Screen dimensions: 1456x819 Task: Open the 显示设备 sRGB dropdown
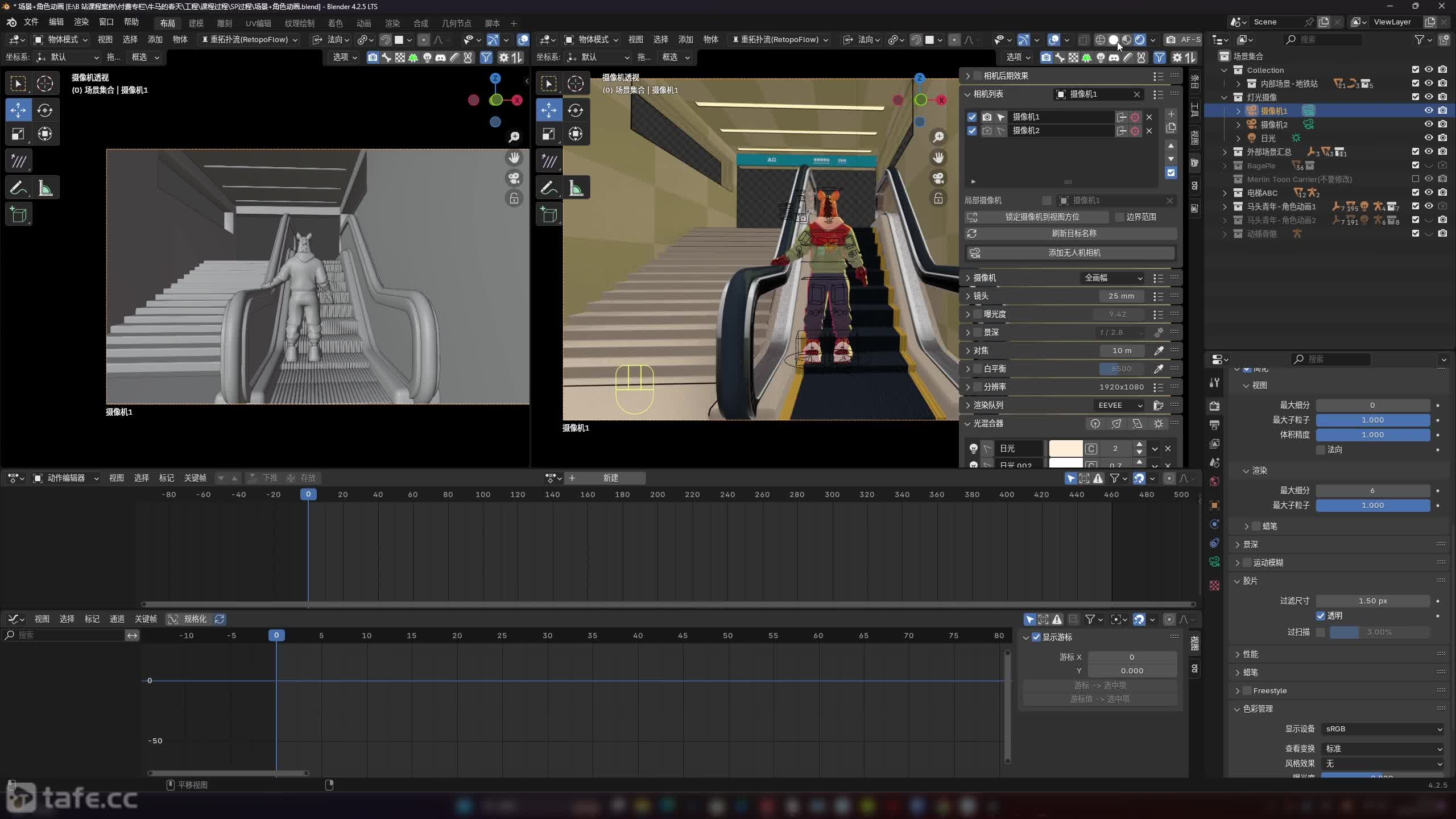pos(1383,729)
